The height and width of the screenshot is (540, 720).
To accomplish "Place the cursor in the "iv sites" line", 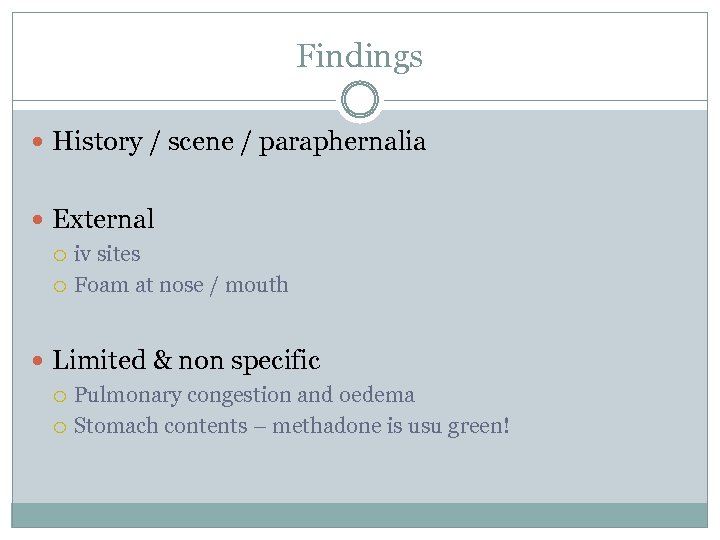I will (107, 254).
